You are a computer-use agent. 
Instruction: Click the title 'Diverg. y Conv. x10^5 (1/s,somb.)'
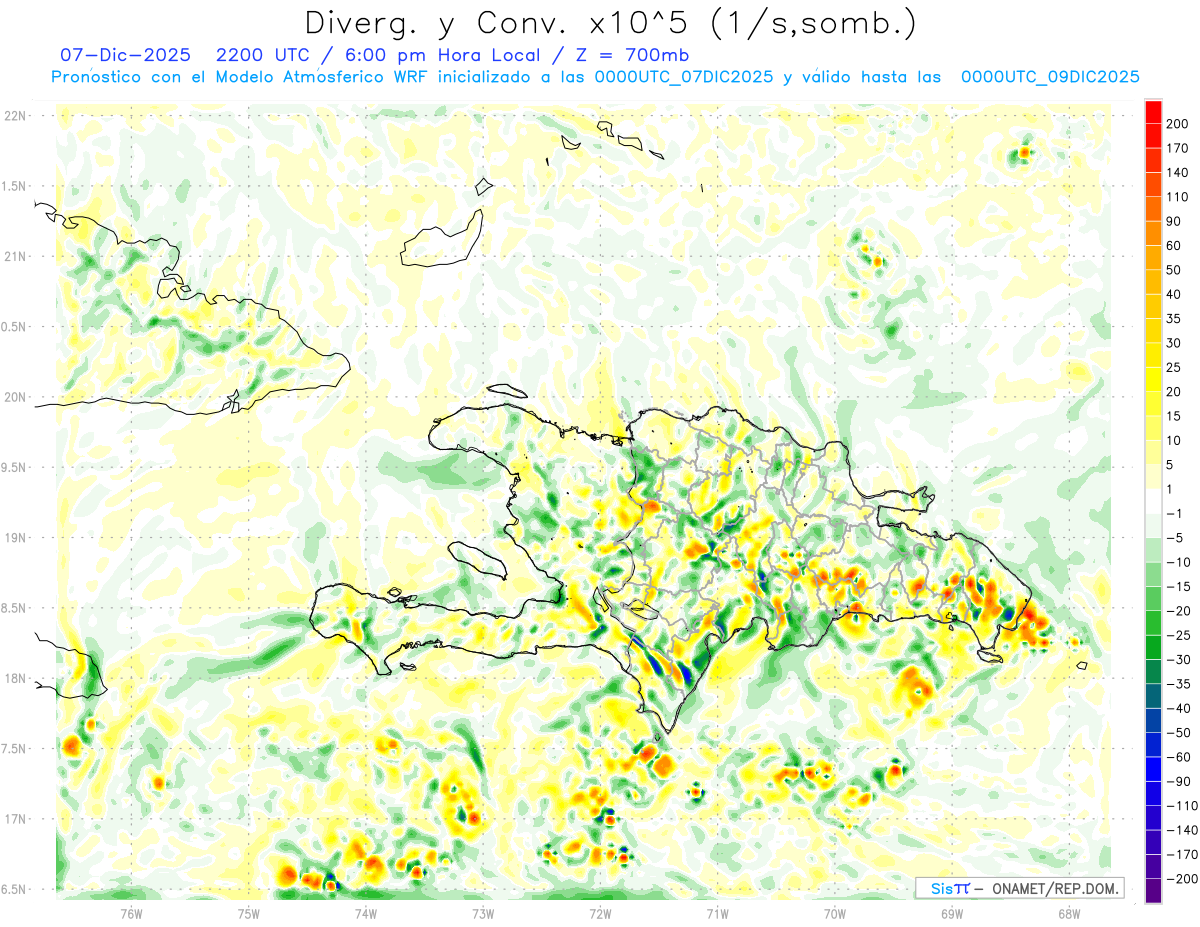point(609,23)
